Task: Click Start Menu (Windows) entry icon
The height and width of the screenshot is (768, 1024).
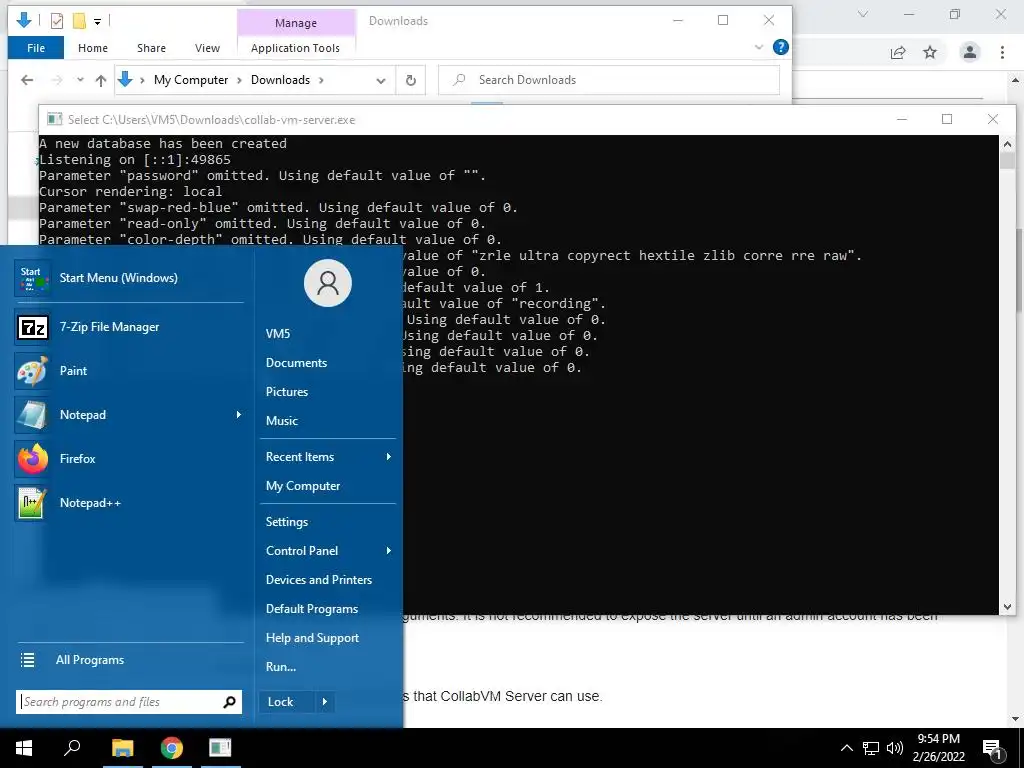Action: pos(32,278)
